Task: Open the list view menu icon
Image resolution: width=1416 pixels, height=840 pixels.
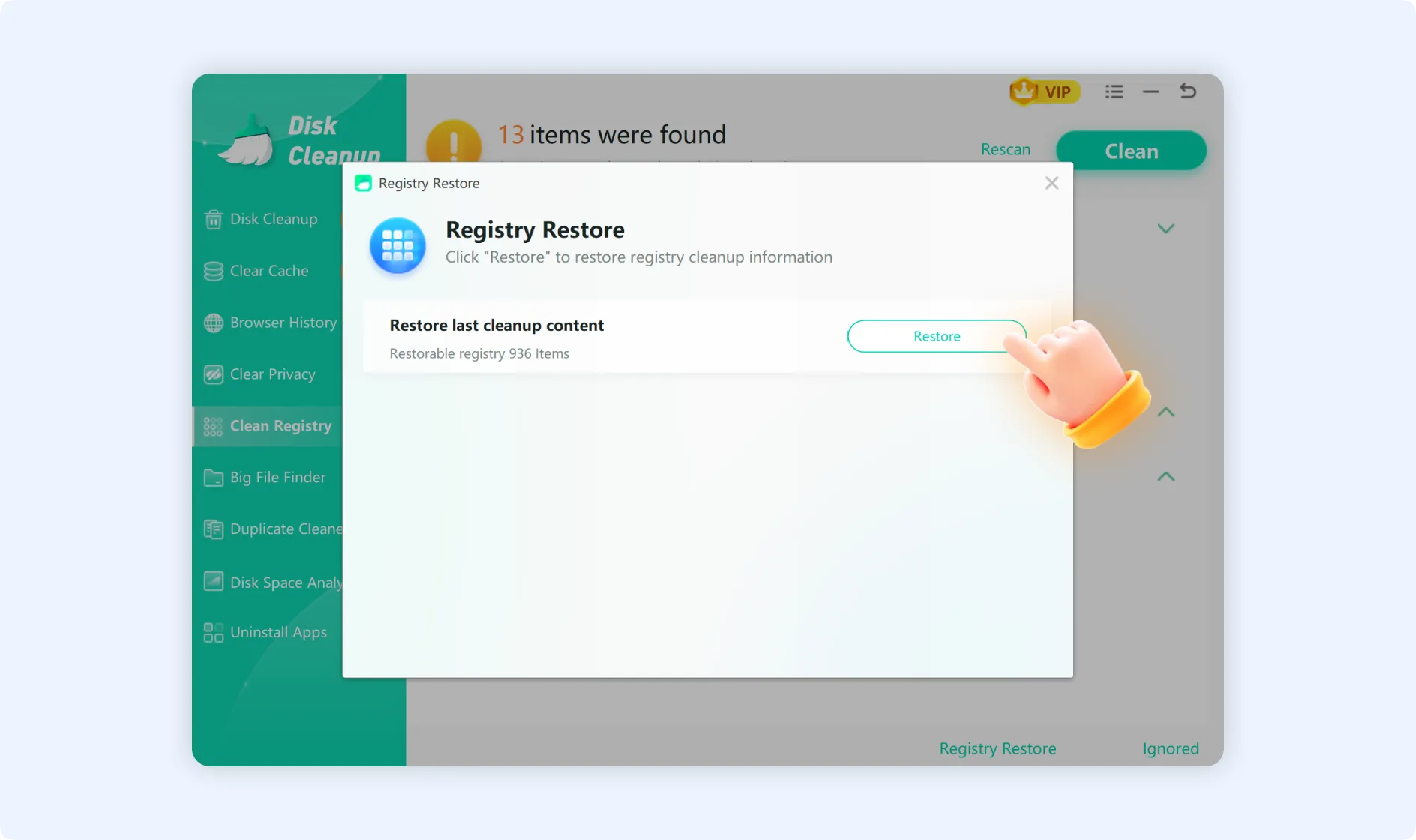Action: coord(1114,91)
